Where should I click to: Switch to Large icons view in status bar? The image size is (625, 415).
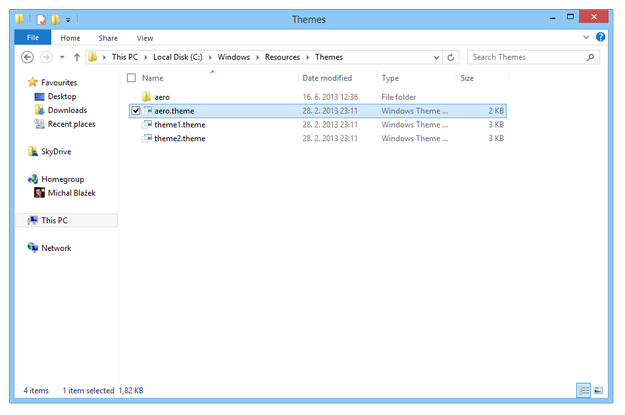click(598, 390)
